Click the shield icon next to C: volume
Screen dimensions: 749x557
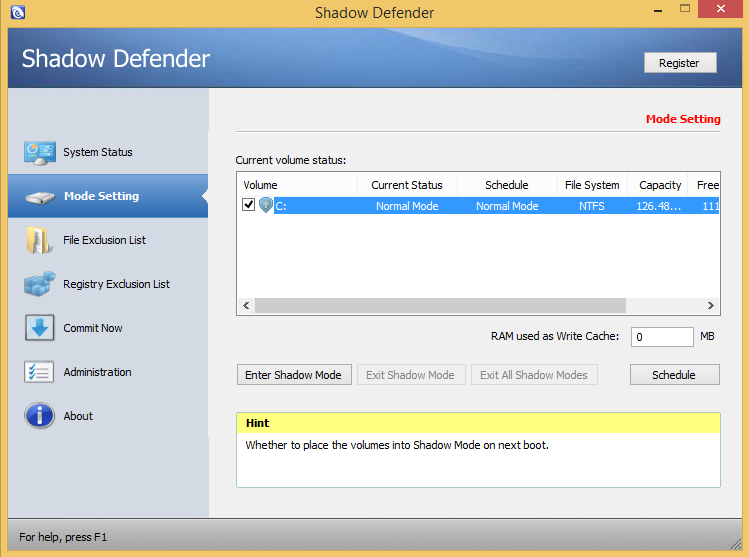[x=266, y=205]
